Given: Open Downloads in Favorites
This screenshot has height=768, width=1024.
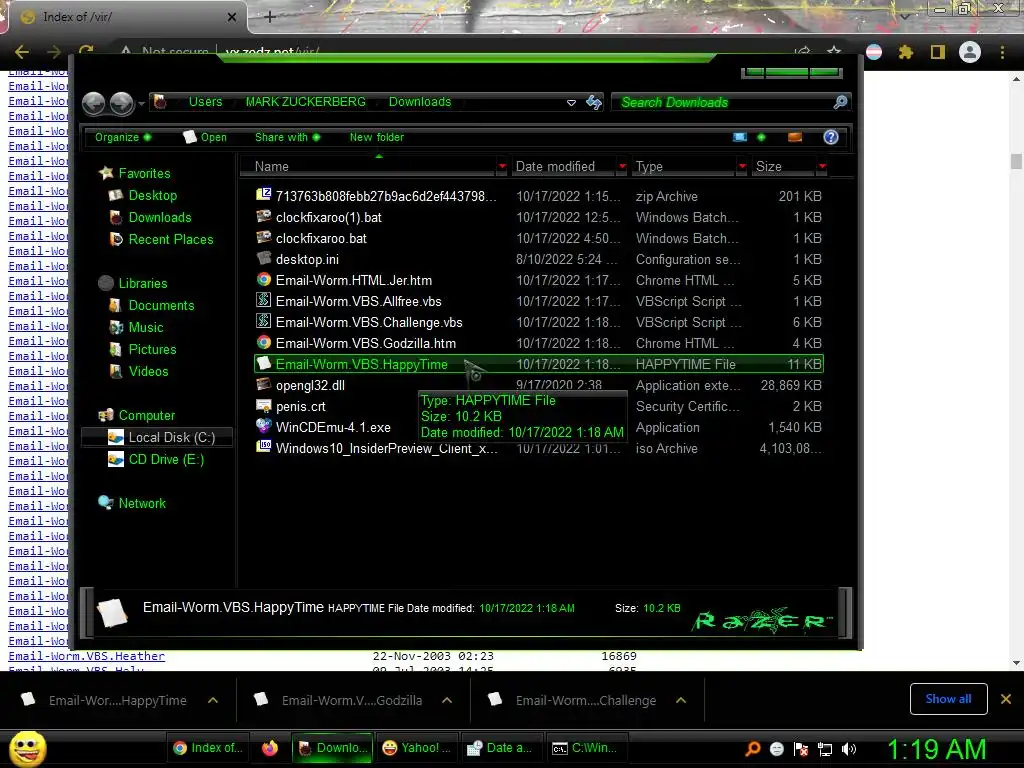Looking at the screenshot, I should coord(160,217).
